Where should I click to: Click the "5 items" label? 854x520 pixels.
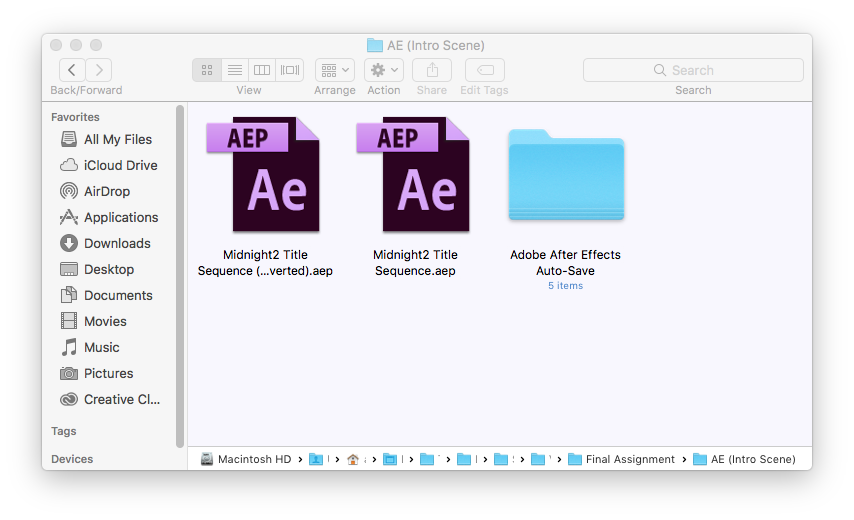[565, 286]
